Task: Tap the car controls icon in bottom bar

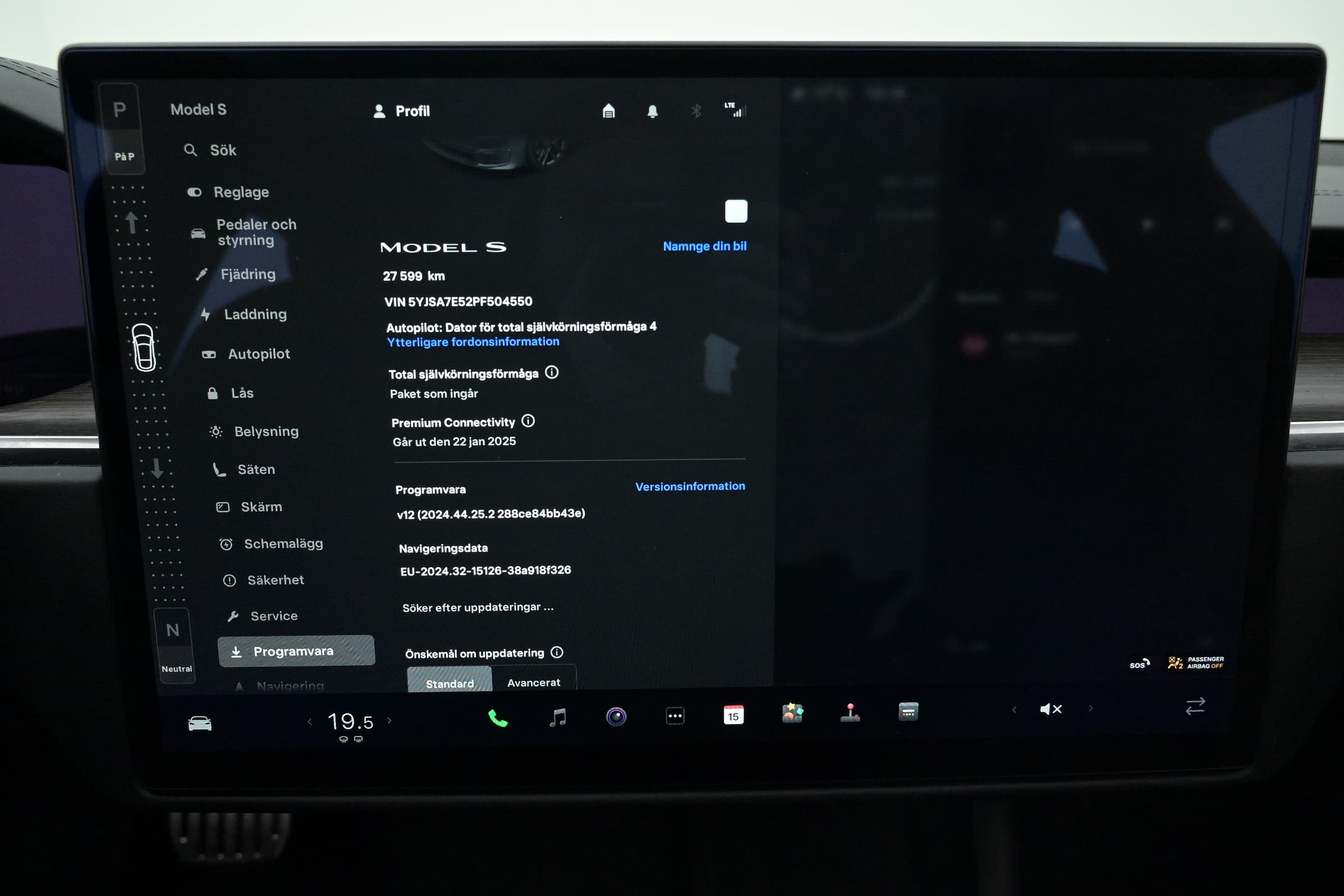Action: pyautogui.click(x=199, y=723)
